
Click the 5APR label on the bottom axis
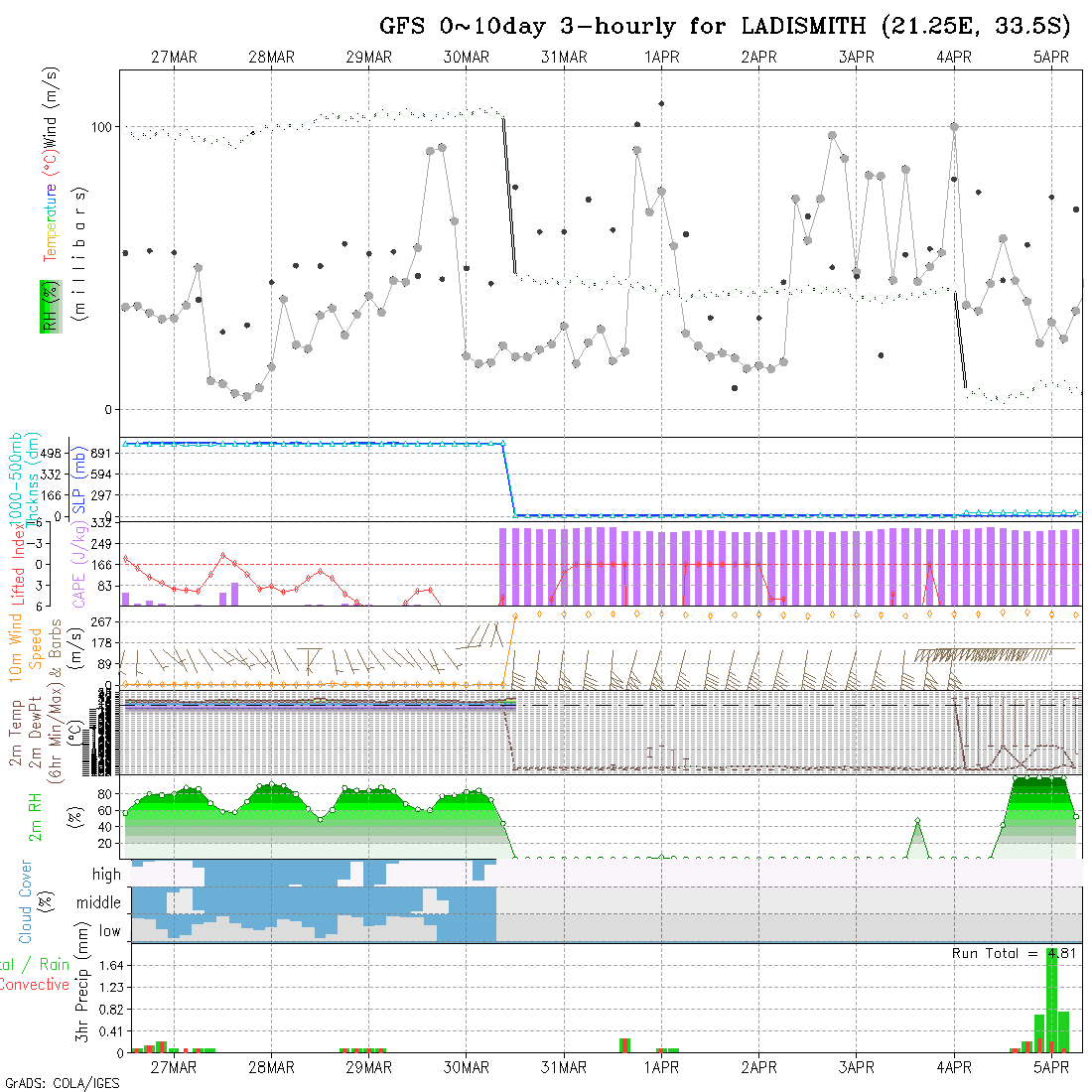point(1050,1067)
